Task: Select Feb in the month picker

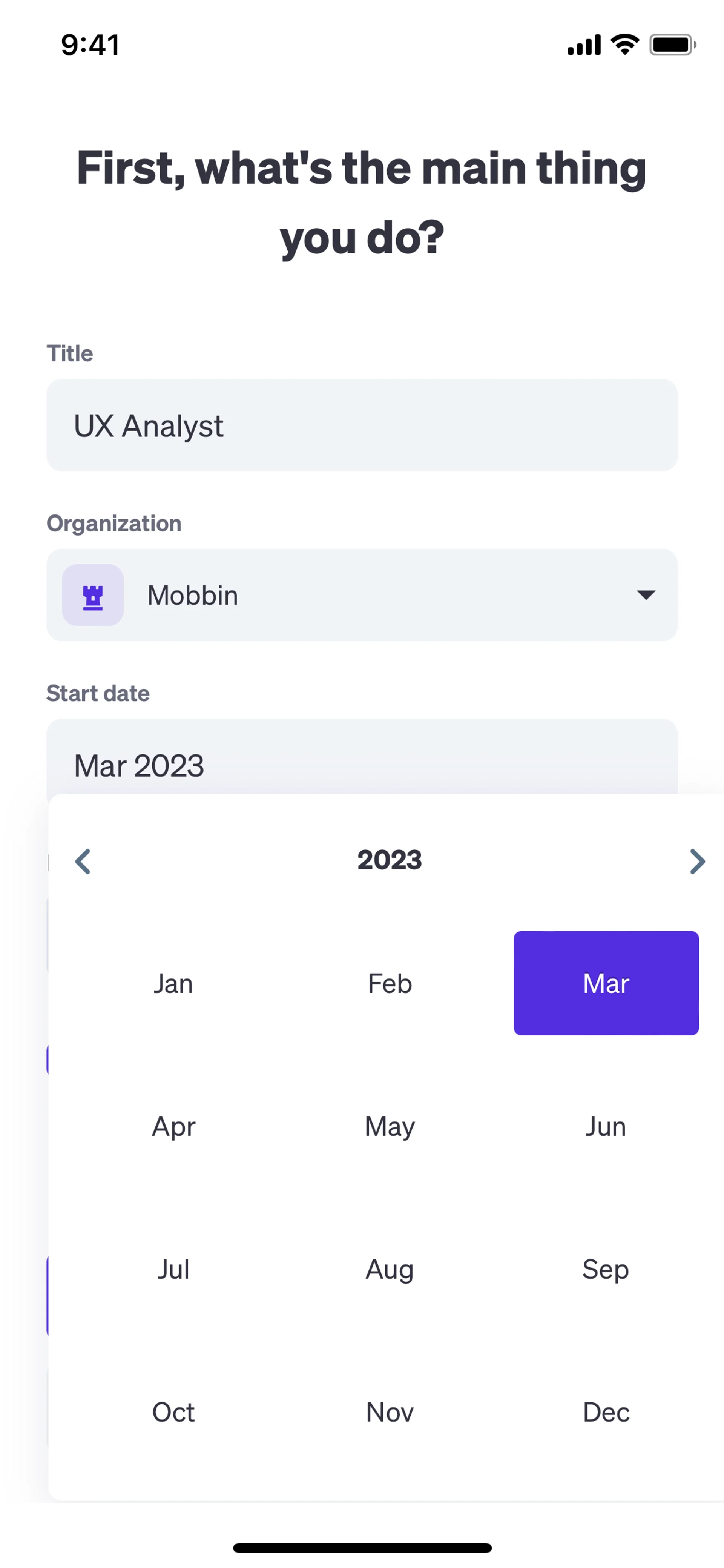Action: (390, 983)
